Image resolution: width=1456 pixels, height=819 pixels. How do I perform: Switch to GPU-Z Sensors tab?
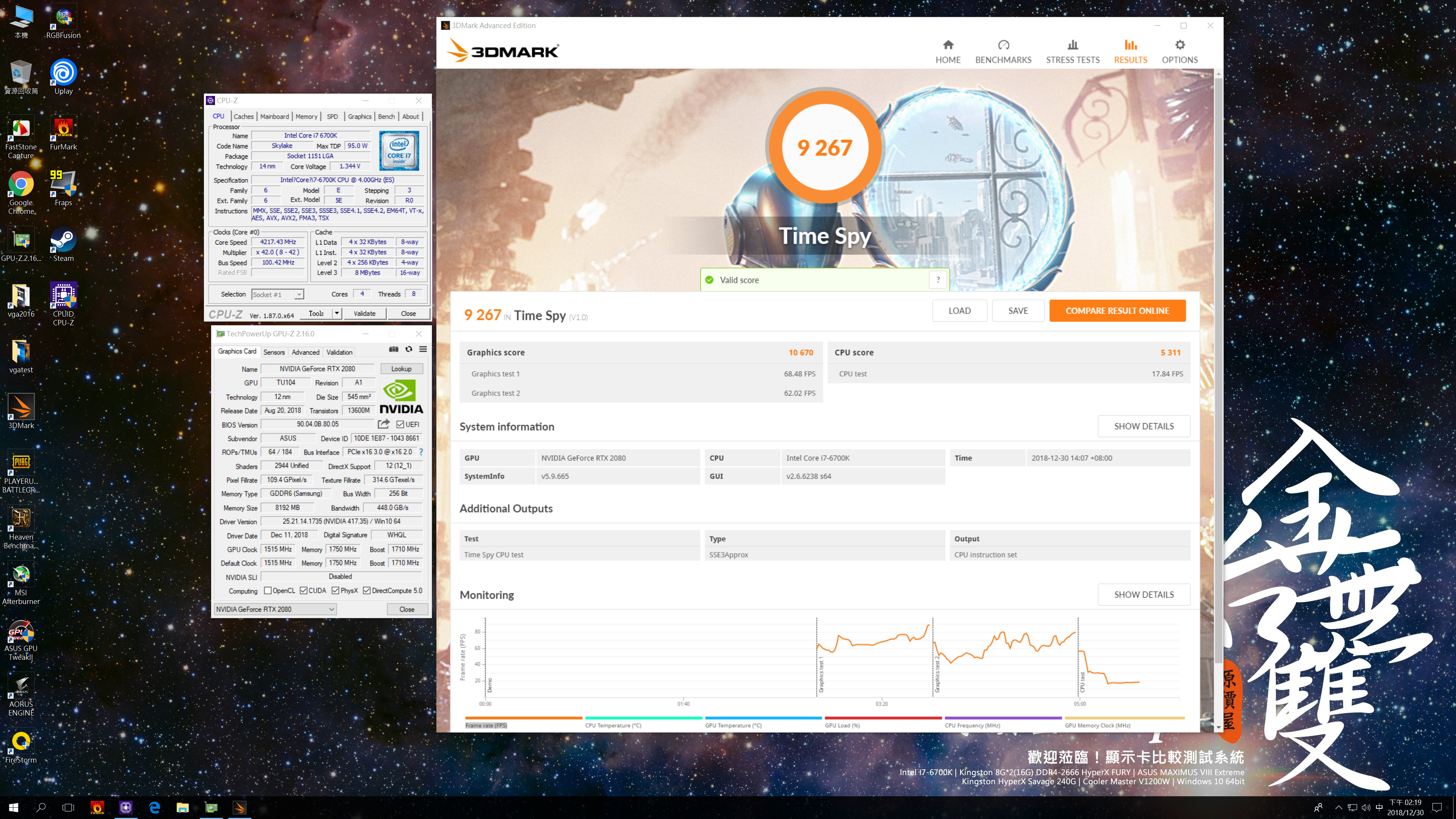pyautogui.click(x=274, y=352)
